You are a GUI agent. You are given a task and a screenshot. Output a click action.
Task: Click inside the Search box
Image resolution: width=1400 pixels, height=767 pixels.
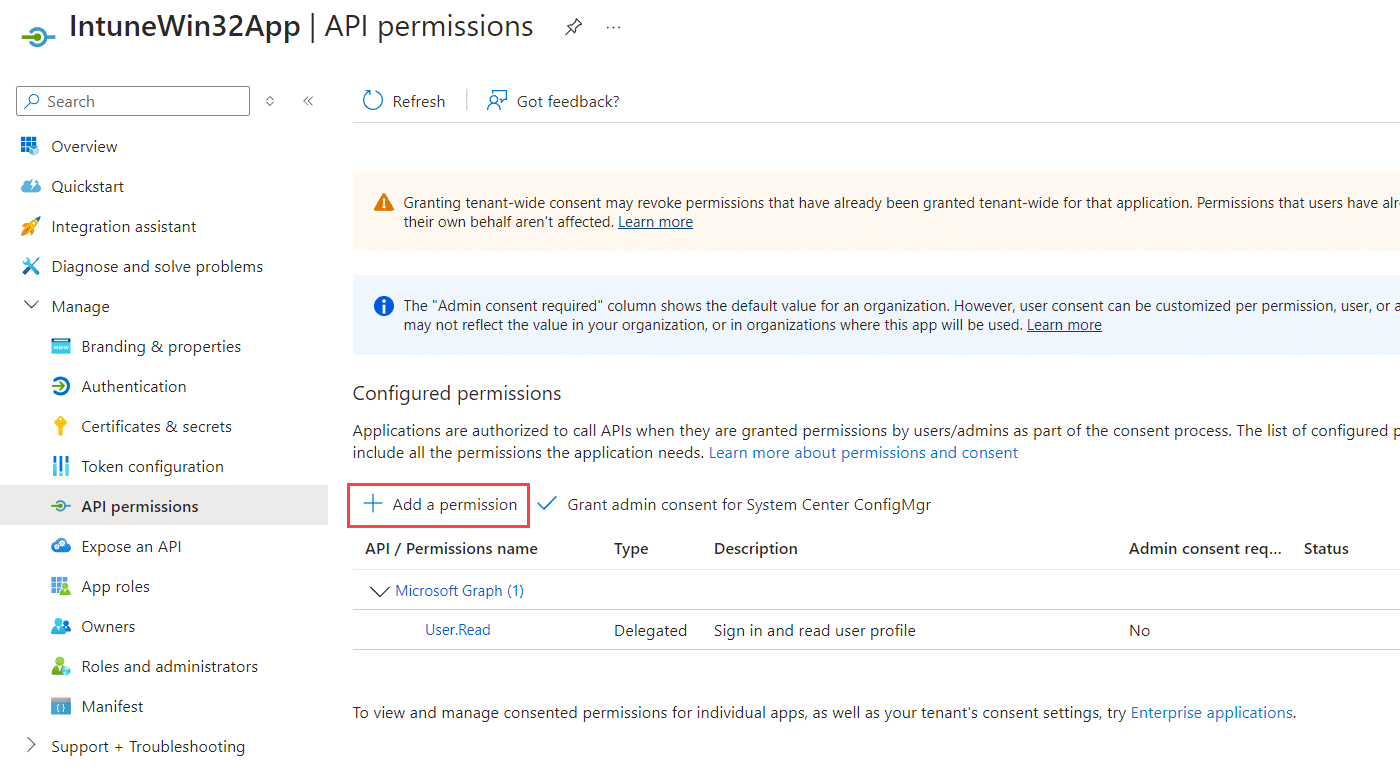pyautogui.click(x=132, y=100)
